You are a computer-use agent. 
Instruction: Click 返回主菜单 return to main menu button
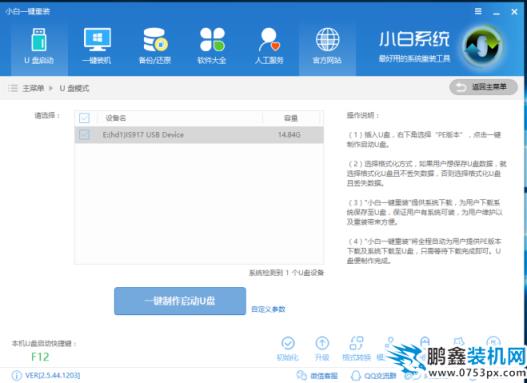[x=483, y=87]
